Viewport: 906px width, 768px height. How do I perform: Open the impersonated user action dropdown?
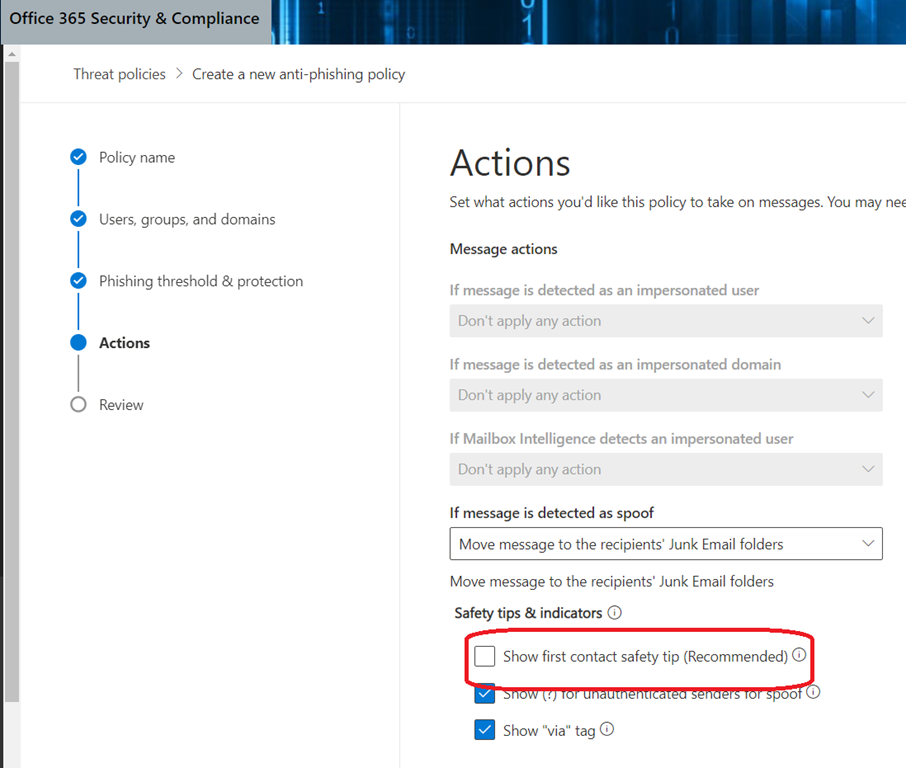coord(666,321)
